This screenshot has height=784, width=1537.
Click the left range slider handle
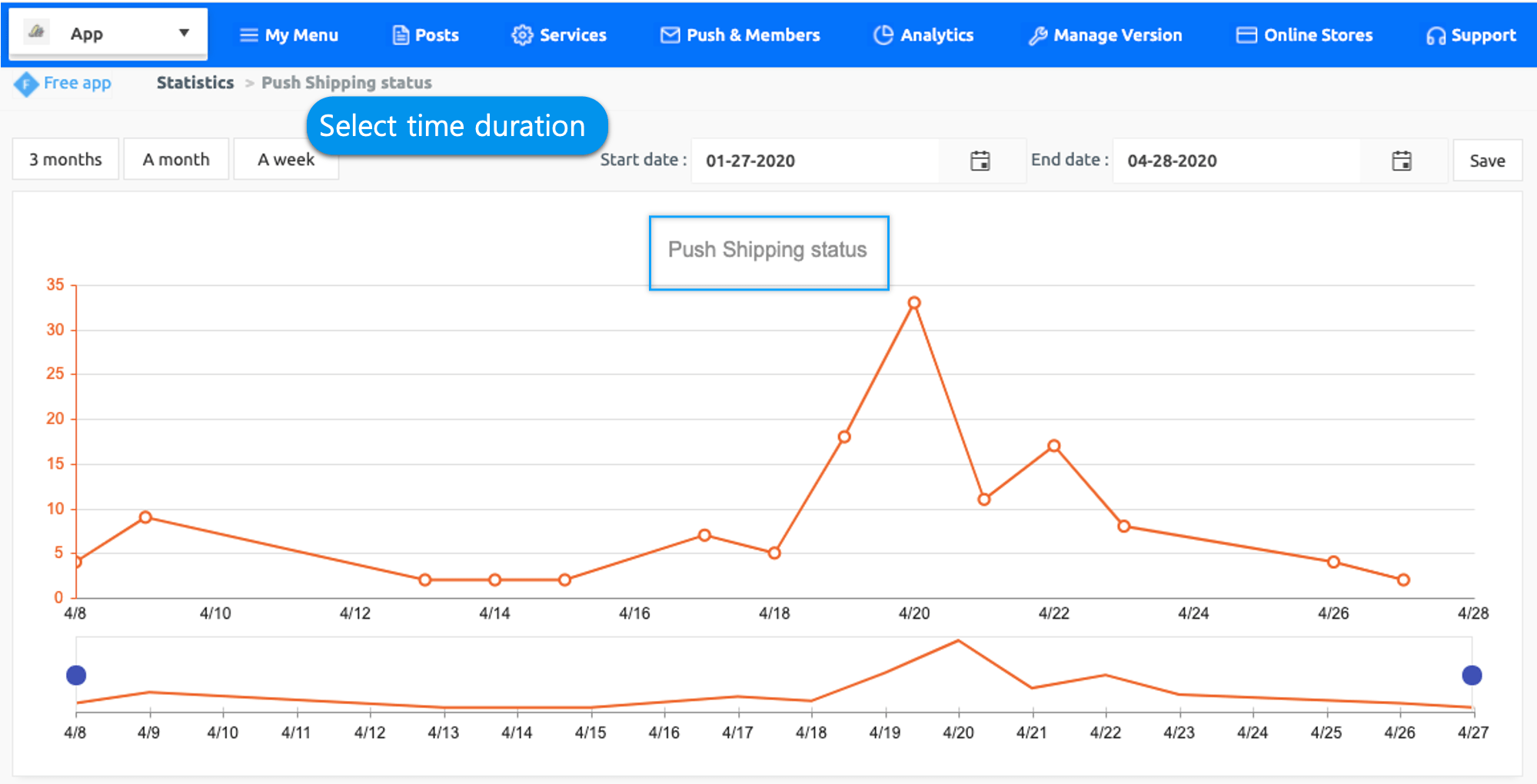point(76,676)
